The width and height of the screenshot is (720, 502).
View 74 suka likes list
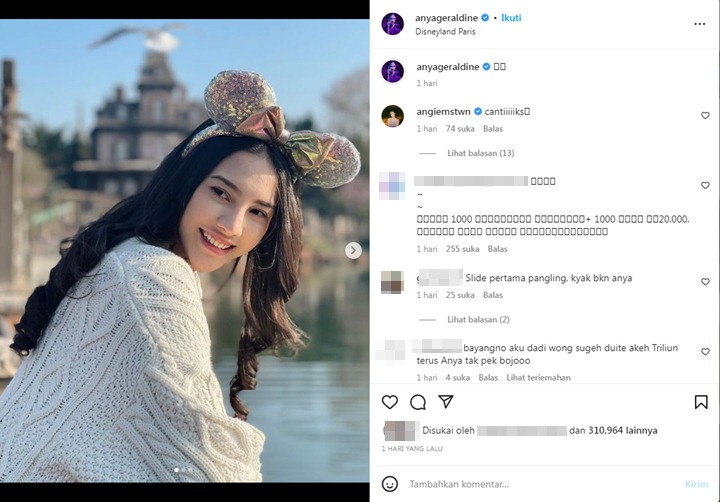click(x=460, y=129)
